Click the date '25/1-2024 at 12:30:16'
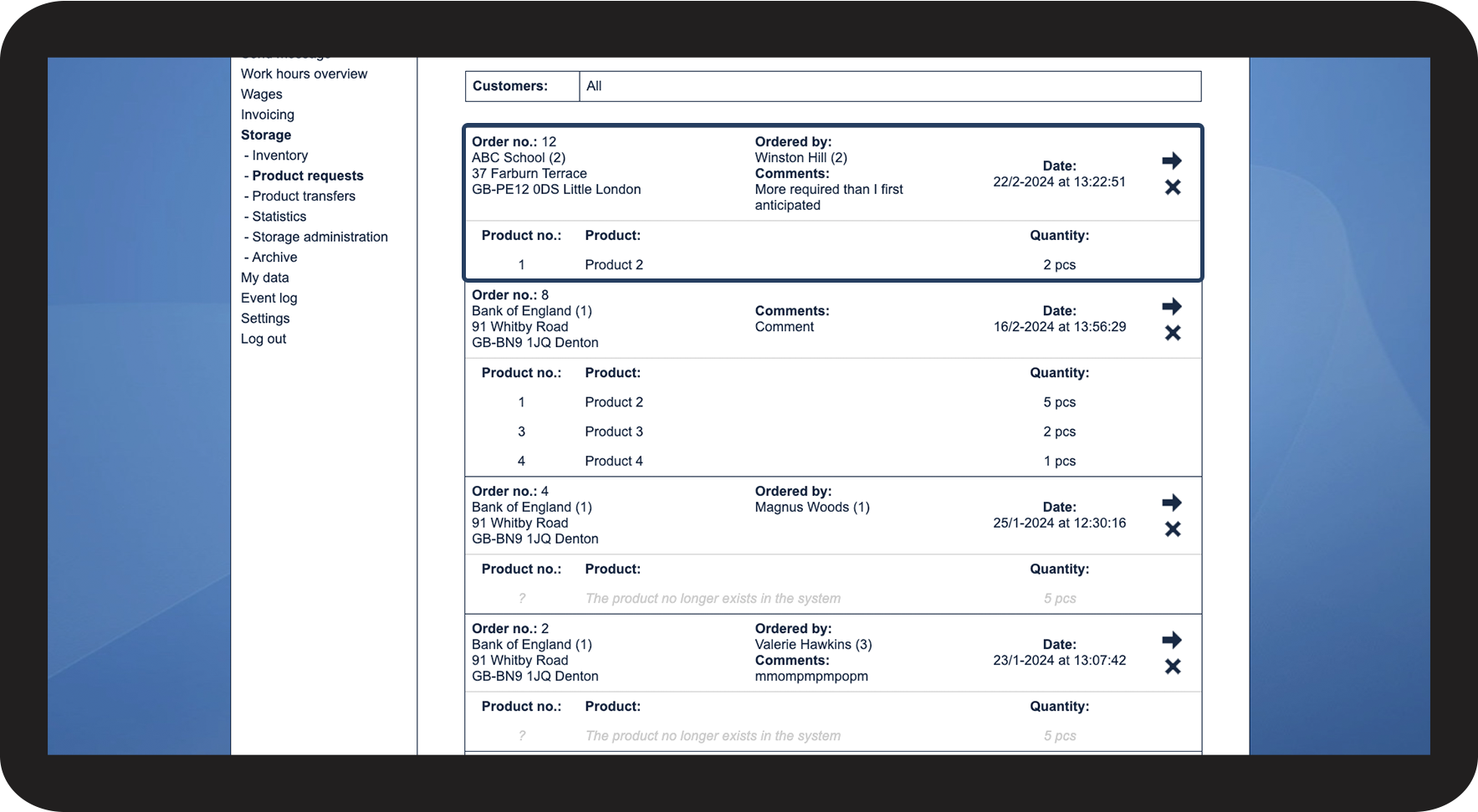 (1060, 523)
